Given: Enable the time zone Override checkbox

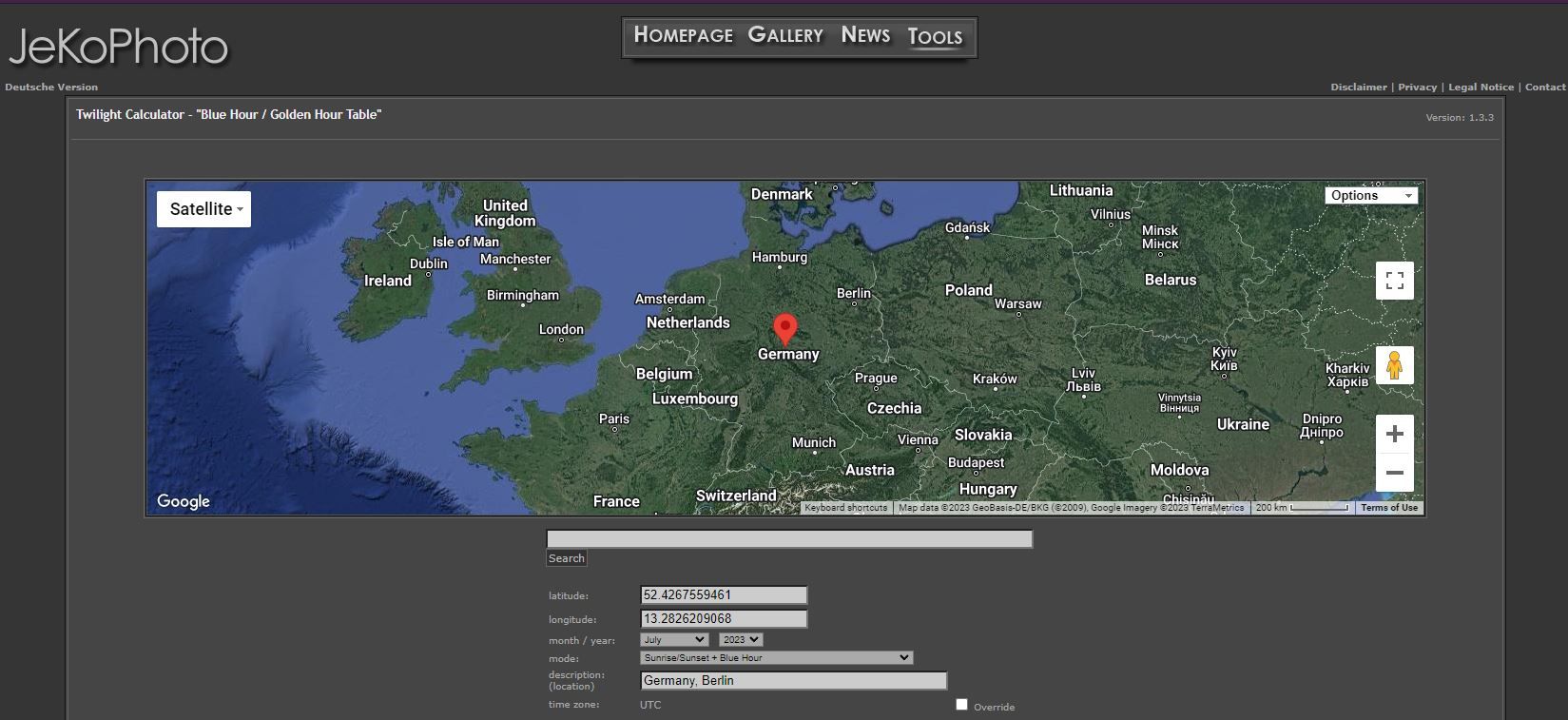Looking at the screenshot, I should (x=961, y=705).
